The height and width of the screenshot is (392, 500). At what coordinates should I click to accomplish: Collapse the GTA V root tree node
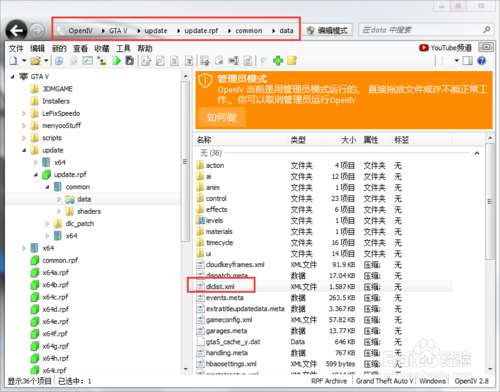12,77
